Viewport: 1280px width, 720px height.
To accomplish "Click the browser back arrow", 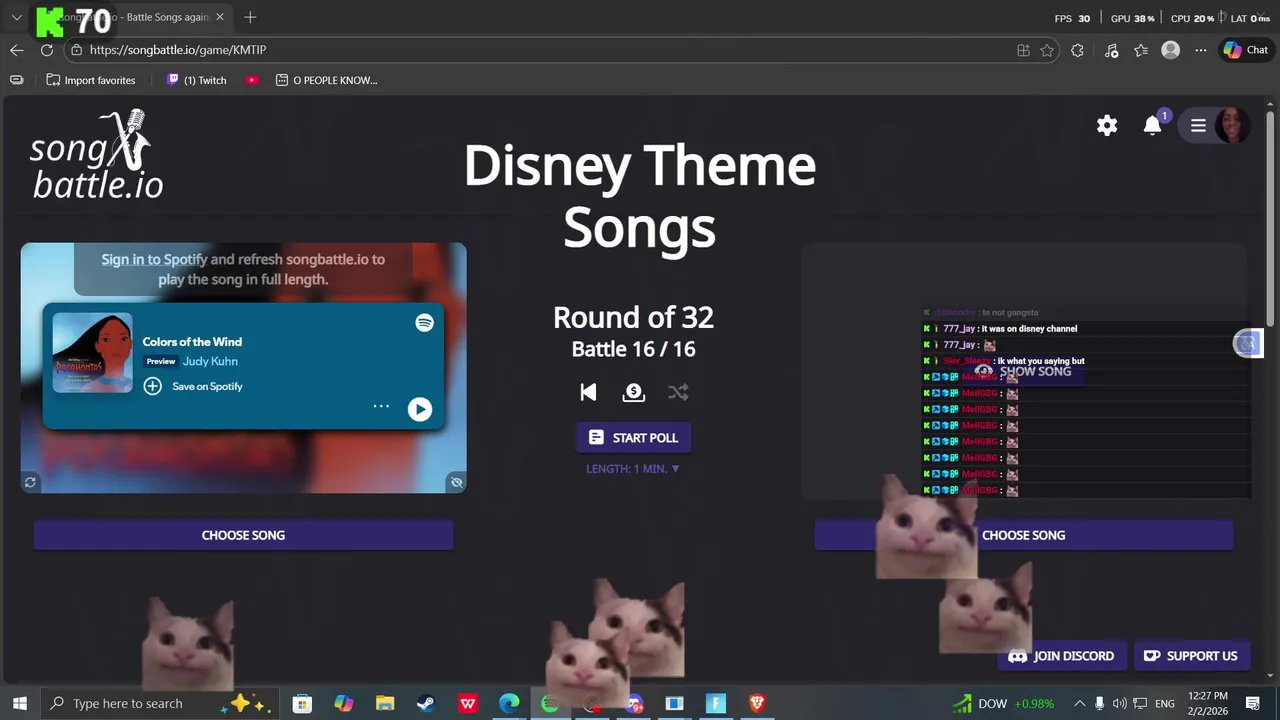I will 17,50.
